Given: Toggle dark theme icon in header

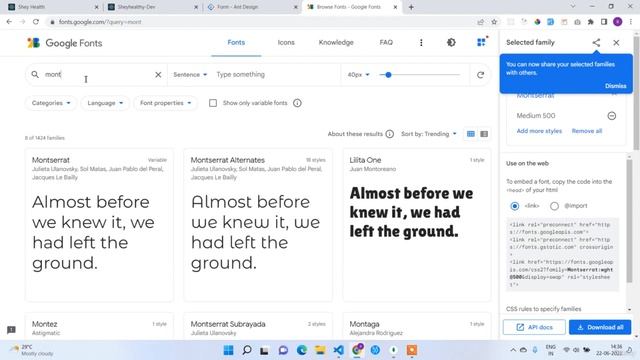Looking at the screenshot, I should (451, 42).
